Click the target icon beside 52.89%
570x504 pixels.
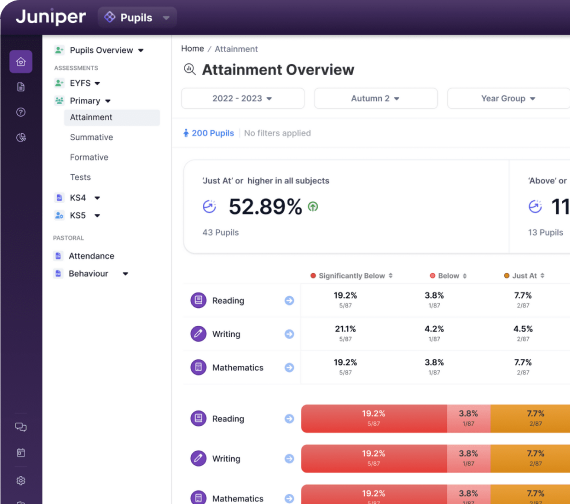click(209, 206)
